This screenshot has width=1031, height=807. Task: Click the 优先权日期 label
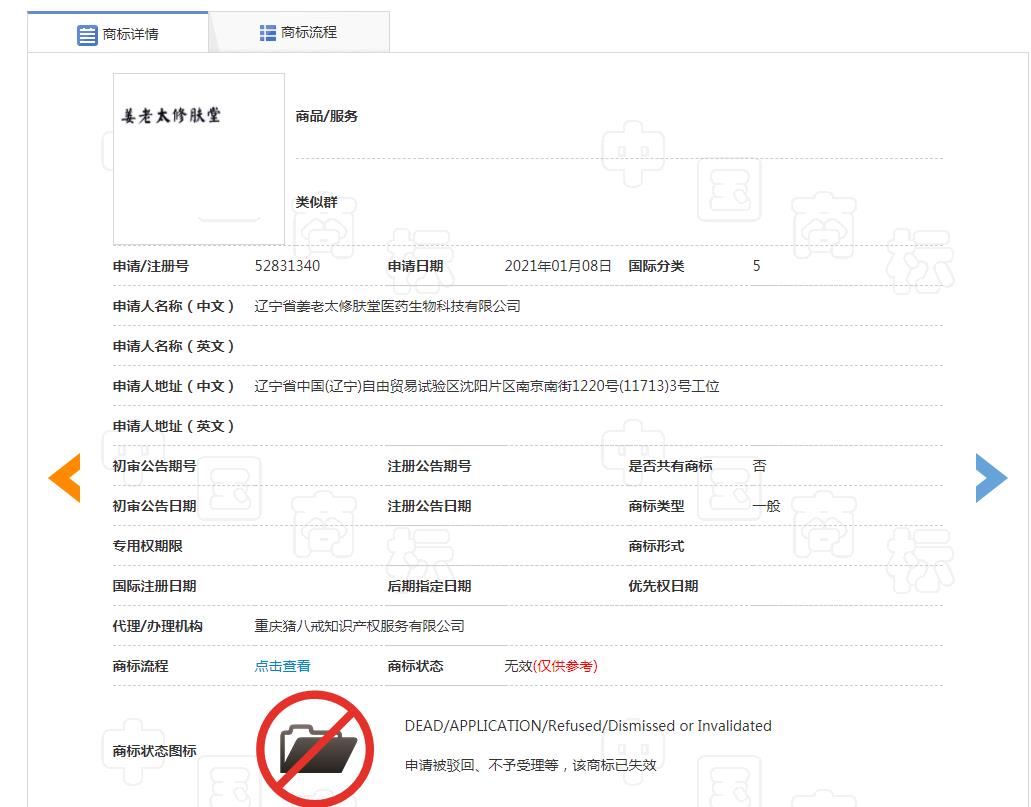tap(663, 586)
